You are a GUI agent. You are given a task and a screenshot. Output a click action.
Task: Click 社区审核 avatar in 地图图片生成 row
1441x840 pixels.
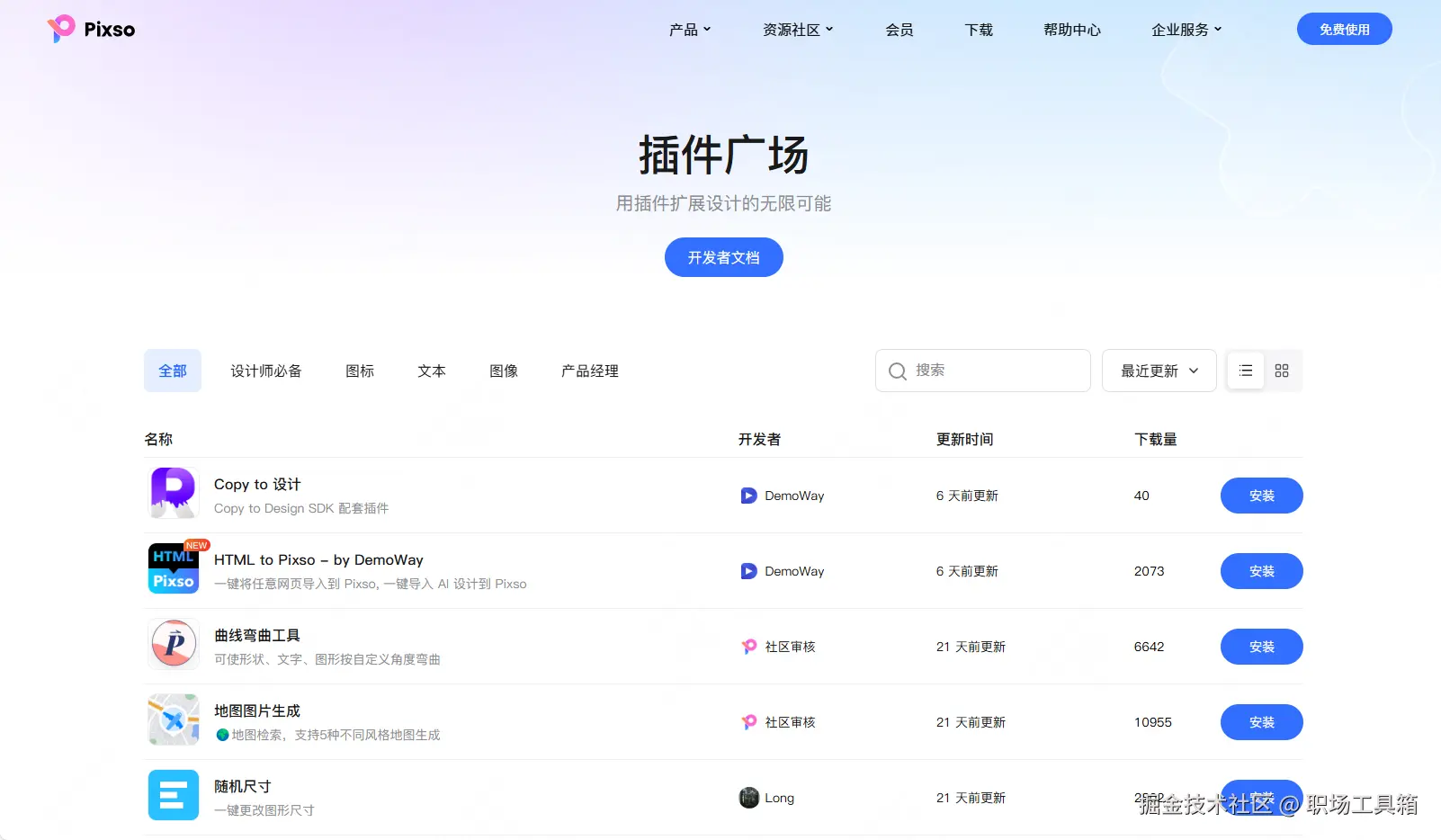coord(748,722)
